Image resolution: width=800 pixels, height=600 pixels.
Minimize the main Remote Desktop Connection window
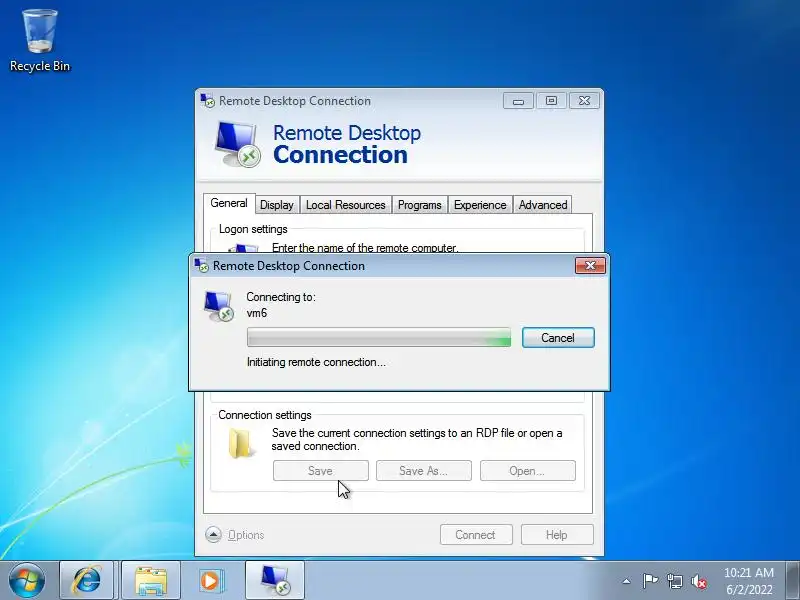click(x=518, y=101)
